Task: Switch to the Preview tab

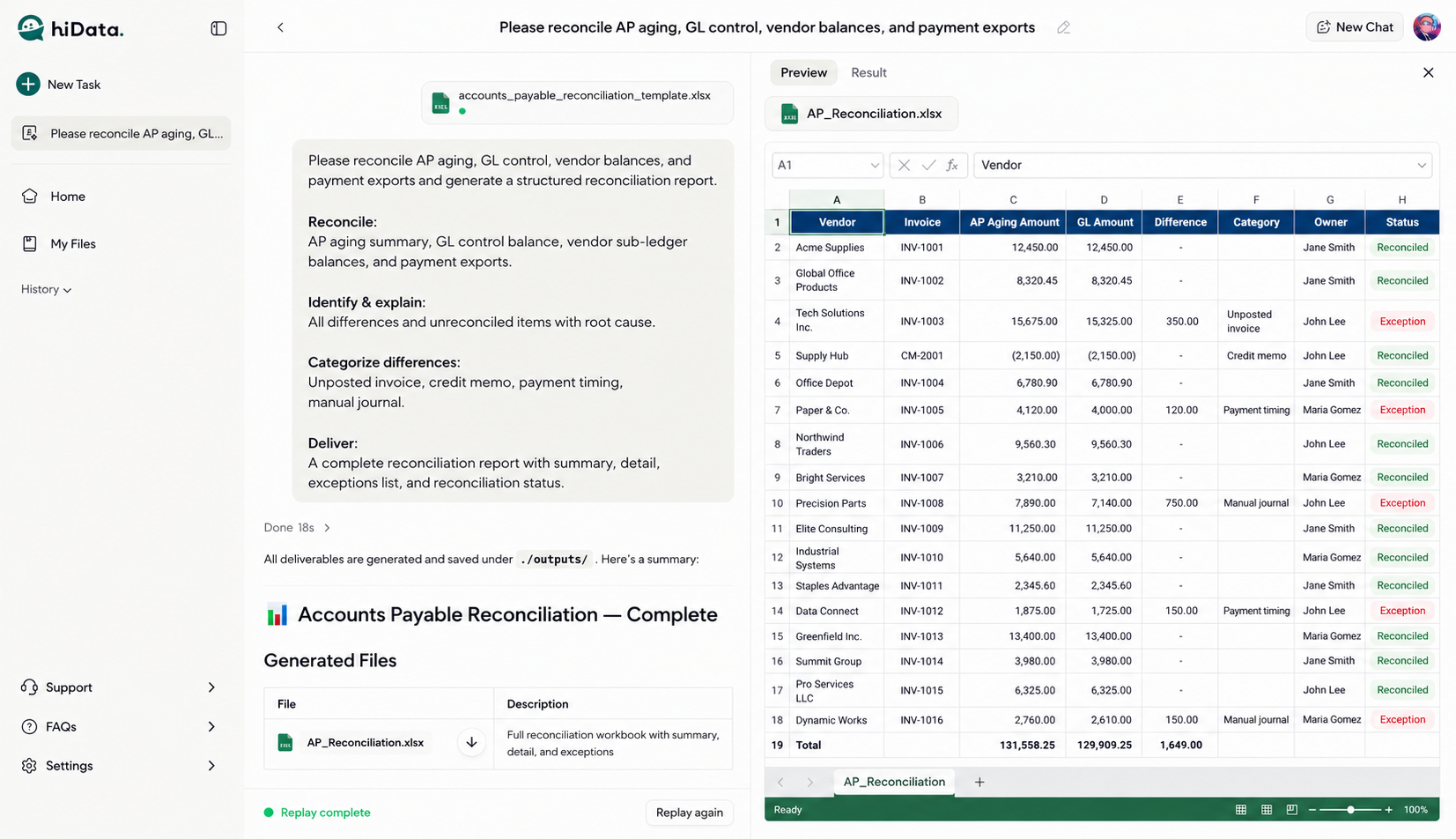Action: click(803, 73)
